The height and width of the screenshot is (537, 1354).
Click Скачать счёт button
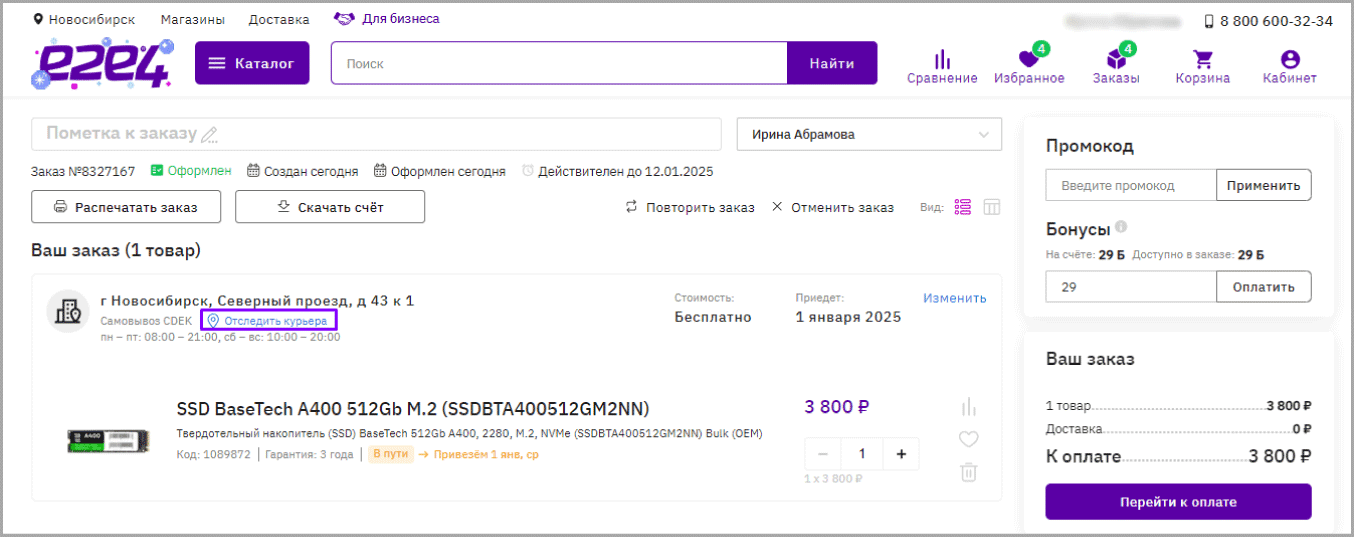[x=330, y=207]
